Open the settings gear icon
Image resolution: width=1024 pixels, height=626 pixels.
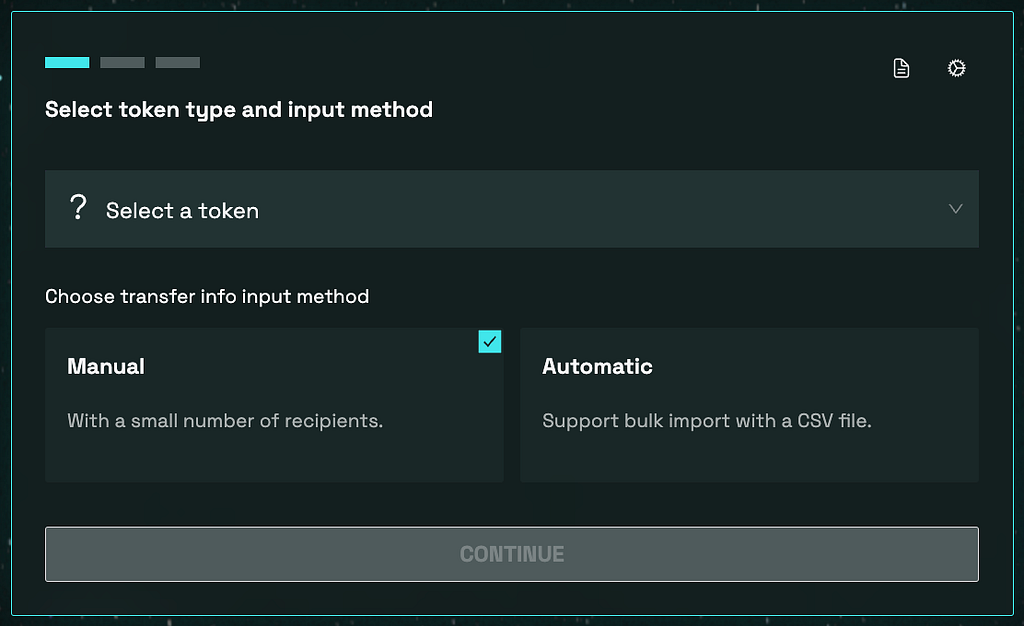coord(956,68)
